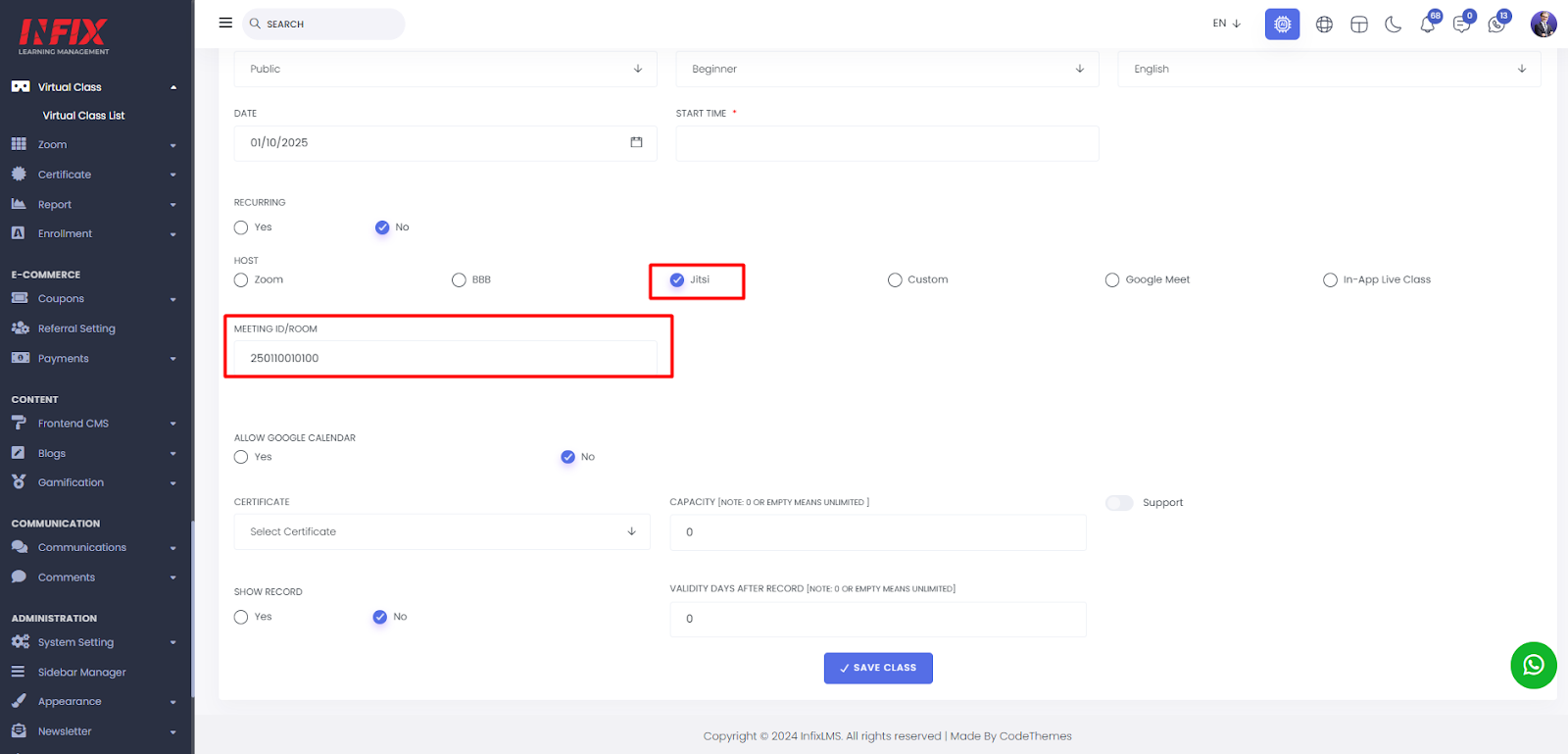Click the Meeting ID/Room field
This screenshot has height=754, width=1568.
click(x=446, y=358)
